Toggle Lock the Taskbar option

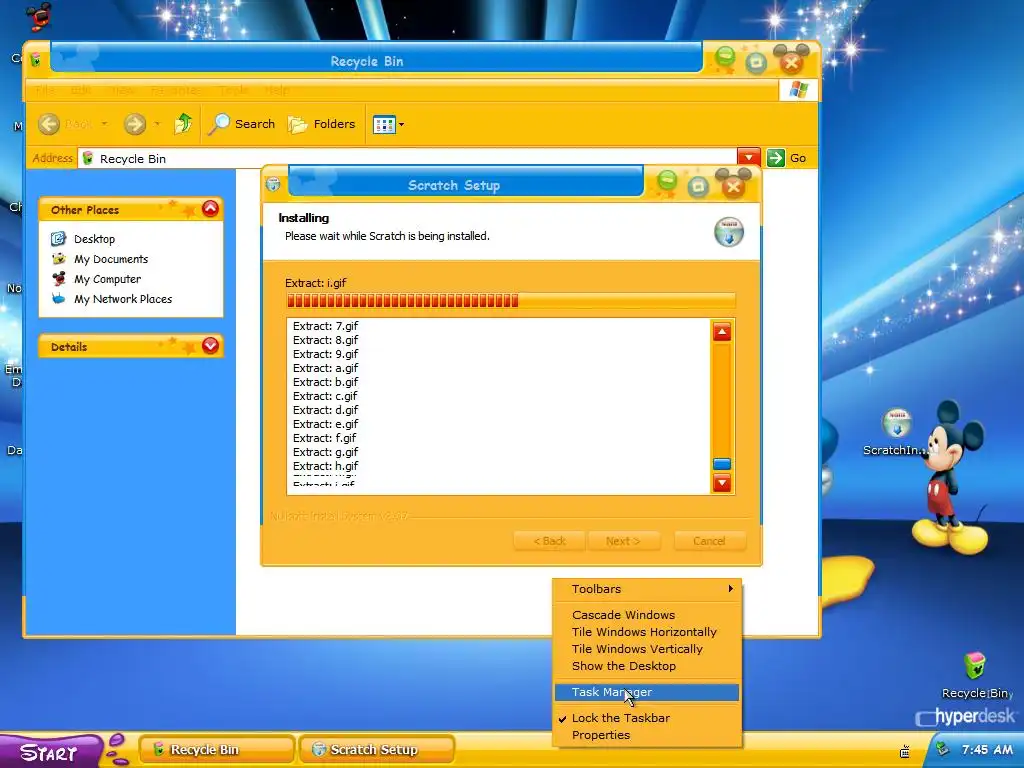[x=647, y=718]
